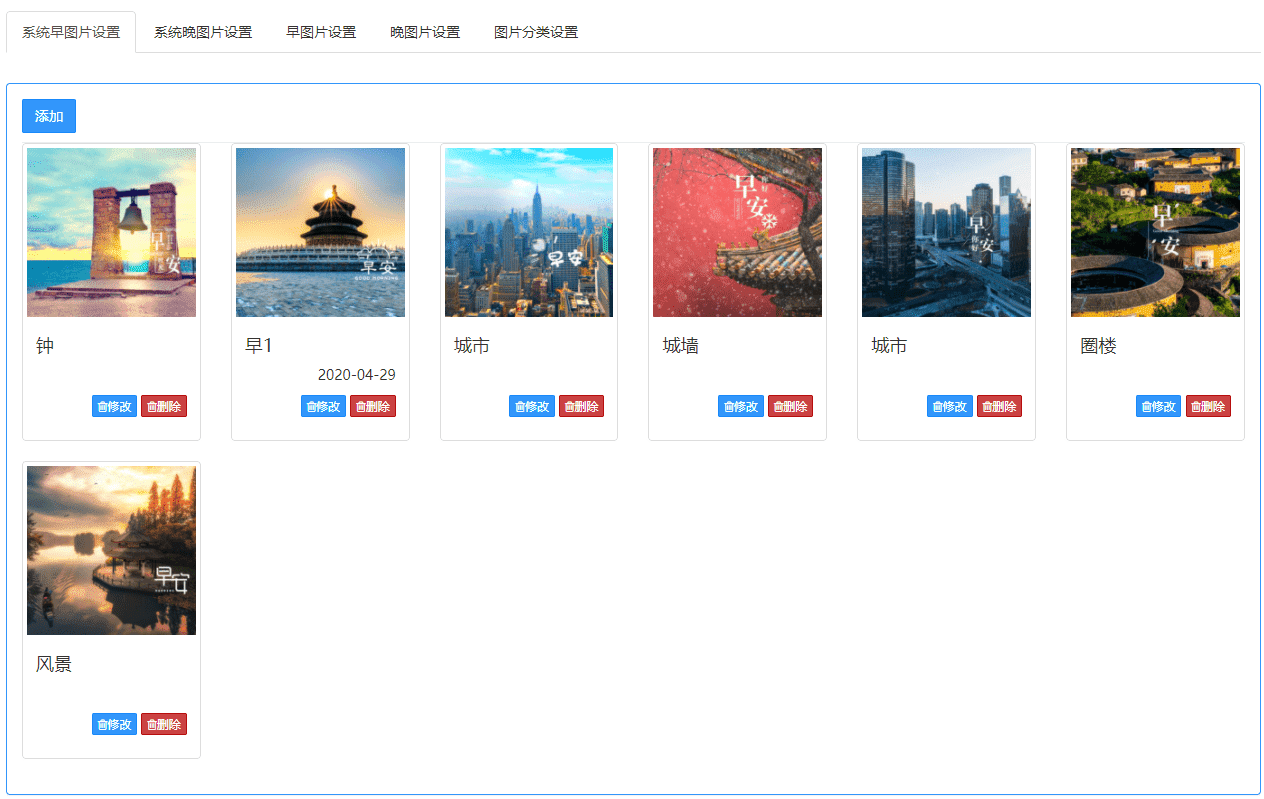Select the card title 城墙
The width and height of the screenshot is (1264, 799).
[x=681, y=346]
